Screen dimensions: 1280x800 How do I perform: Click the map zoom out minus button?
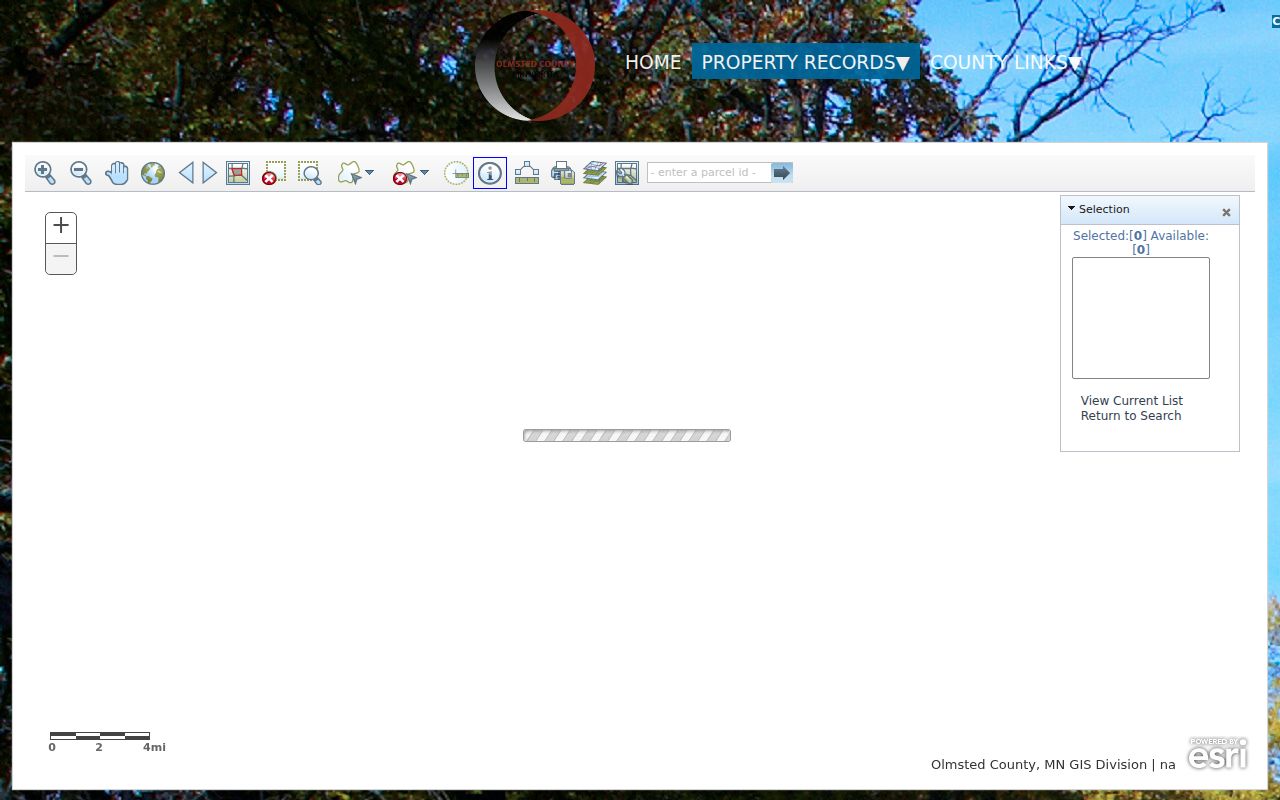click(x=61, y=258)
